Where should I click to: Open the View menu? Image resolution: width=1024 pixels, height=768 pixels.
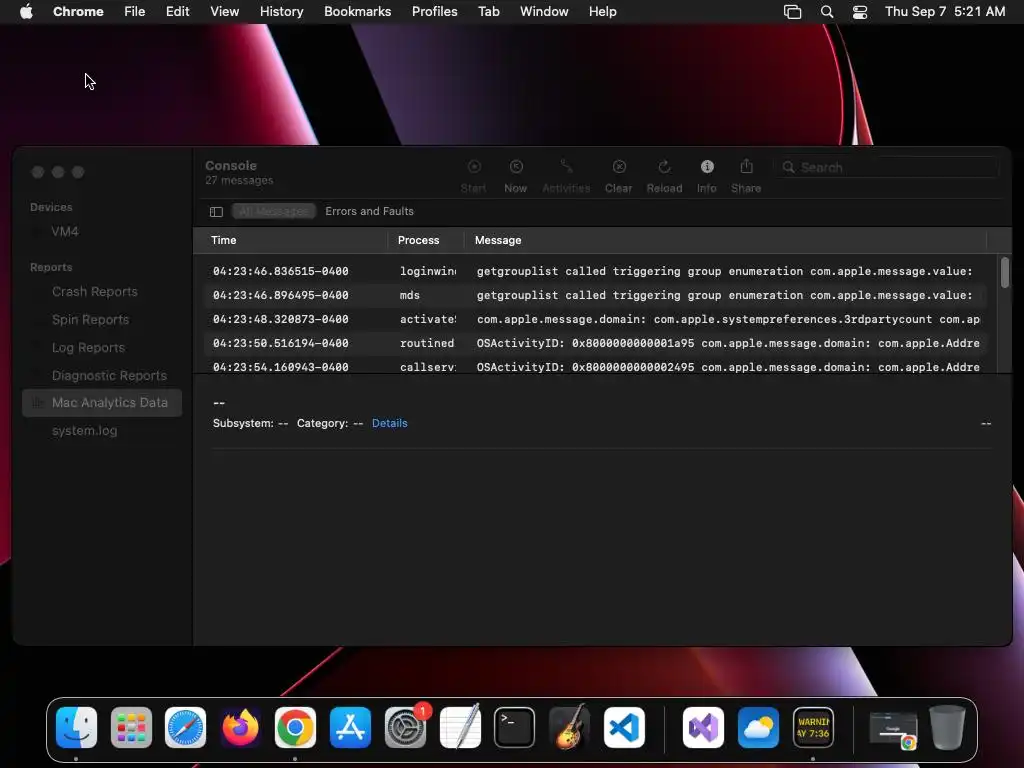pos(225,12)
